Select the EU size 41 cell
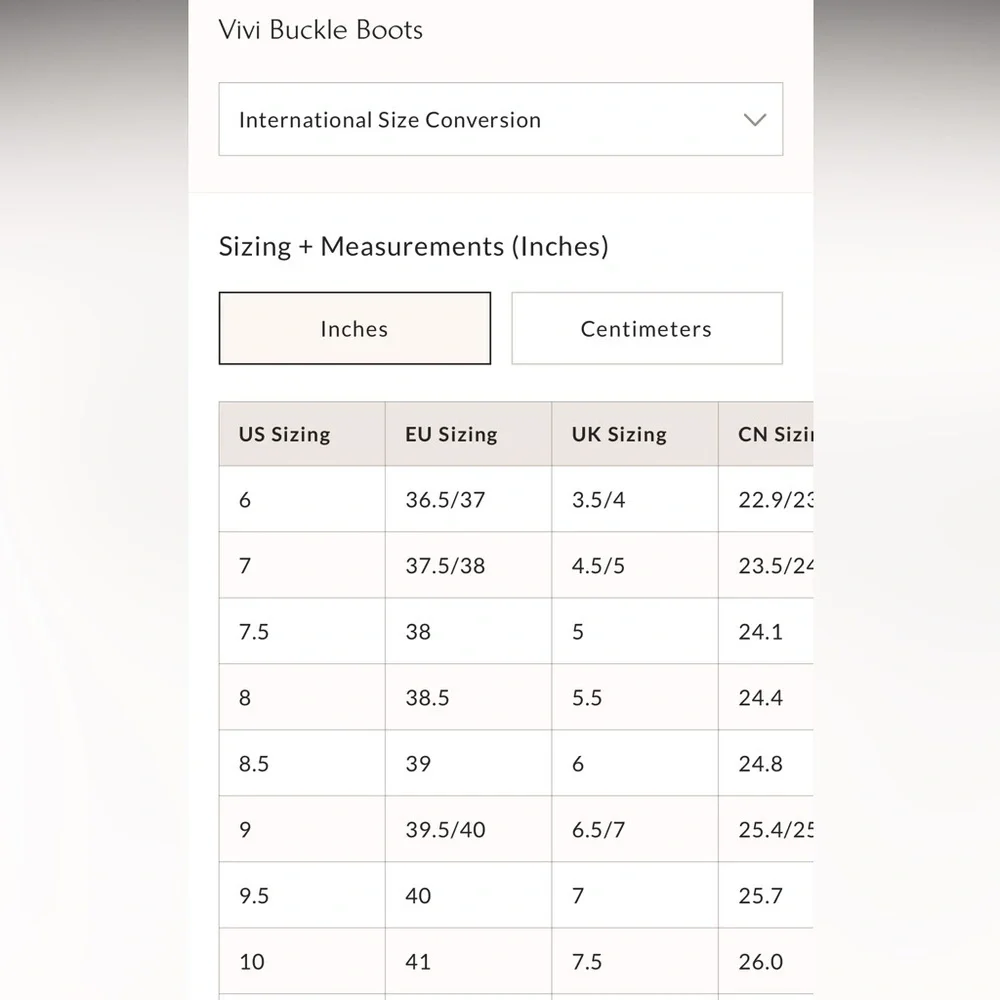Viewport: 1000px width, 1000px height. tap(418, 962)
